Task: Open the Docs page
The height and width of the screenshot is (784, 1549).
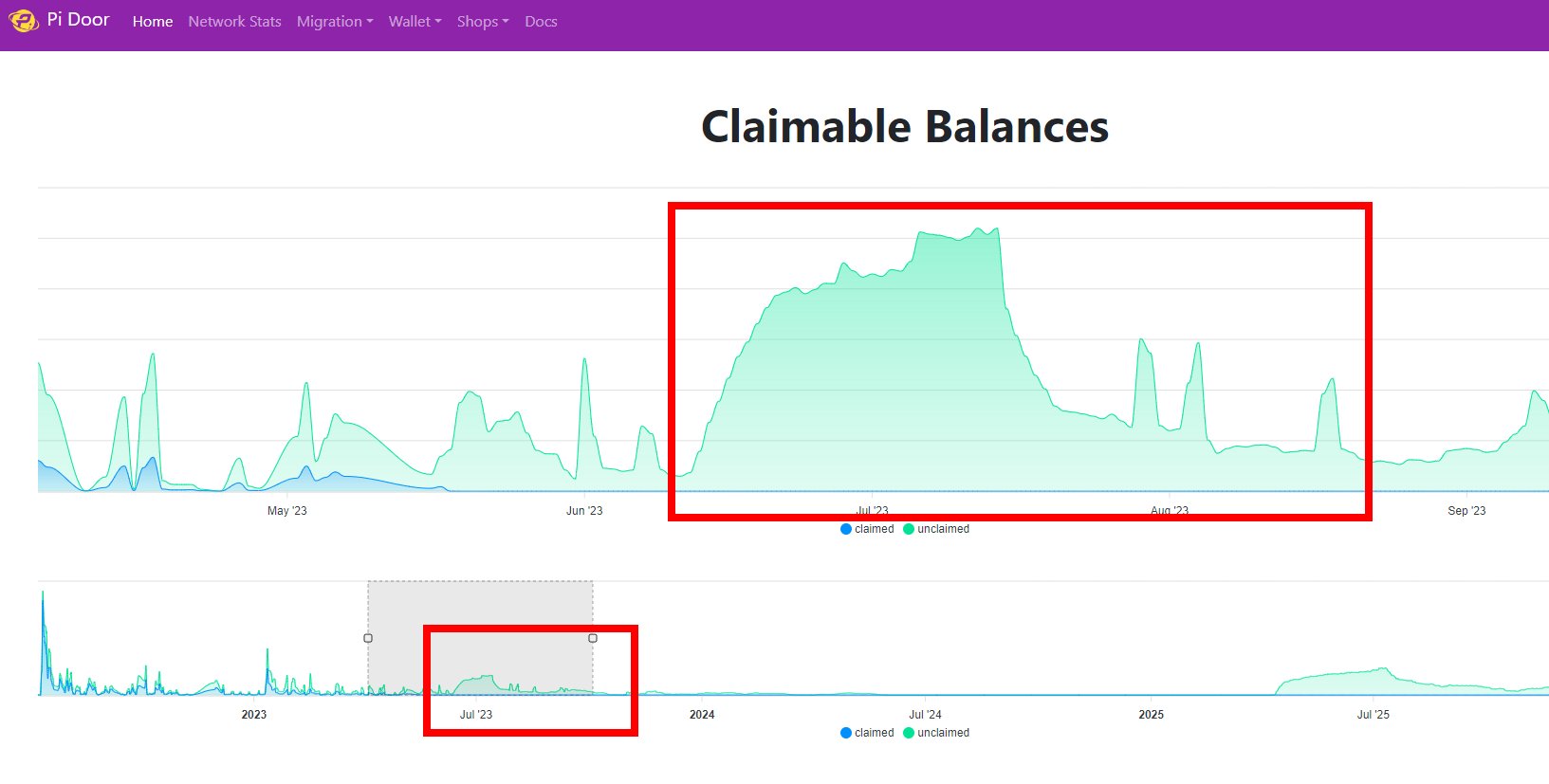Action: [x=541, y=21]
